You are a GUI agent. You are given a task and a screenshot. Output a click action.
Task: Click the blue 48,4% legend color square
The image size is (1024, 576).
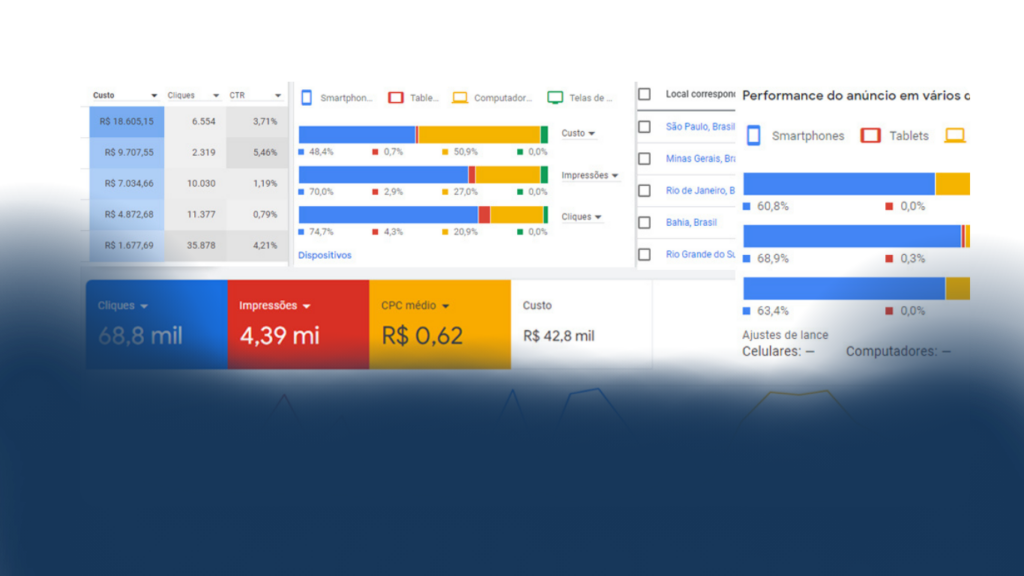pyautogui.click(x=302, y=152)
